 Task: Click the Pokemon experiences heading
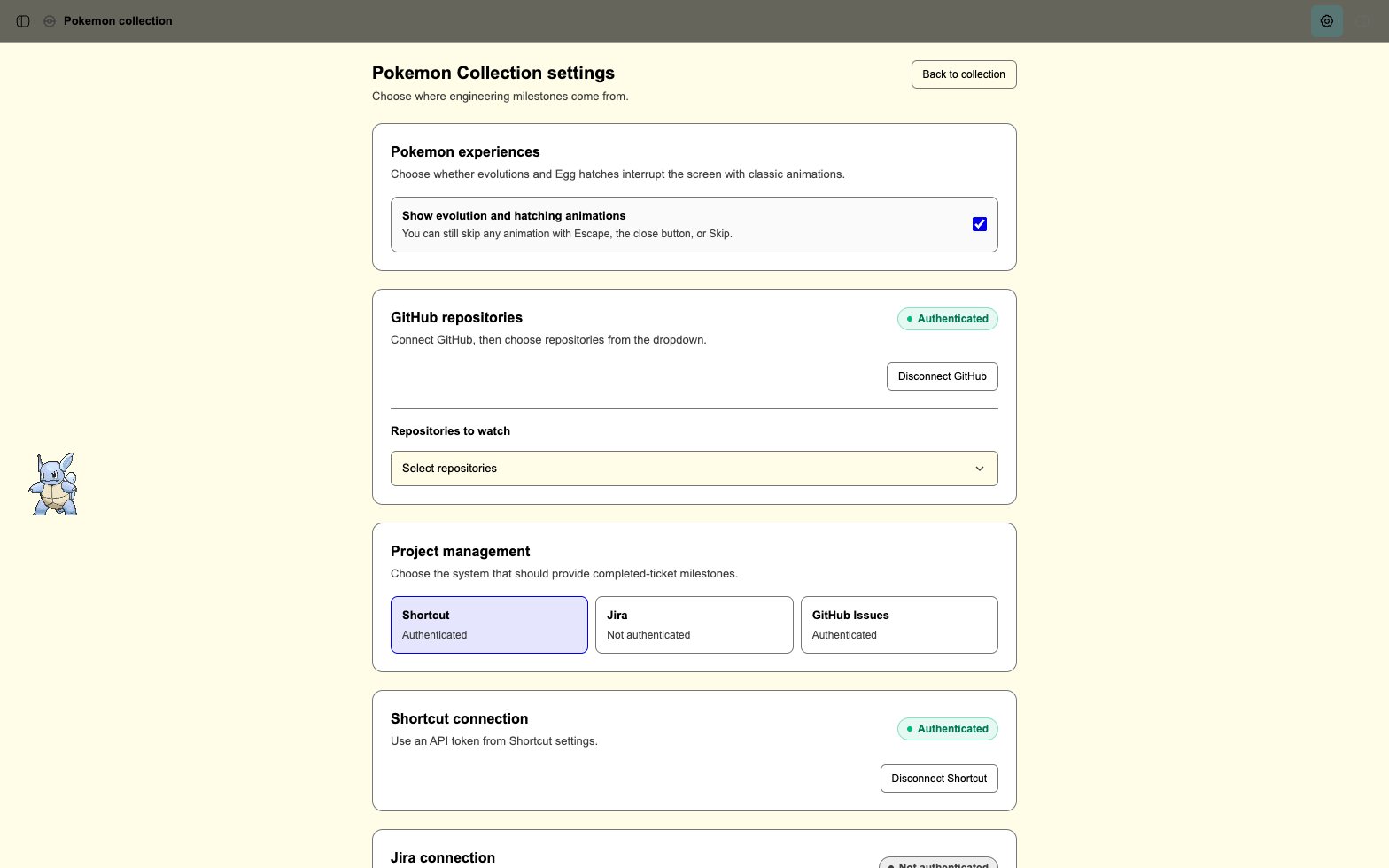coord(465,151)
